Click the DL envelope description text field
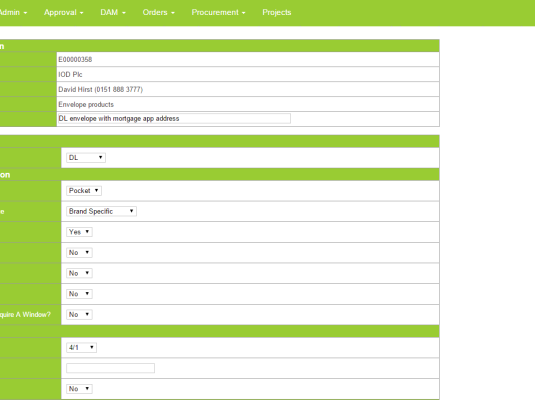The height and width of the screenshot is (400, 535). point(174,118)
